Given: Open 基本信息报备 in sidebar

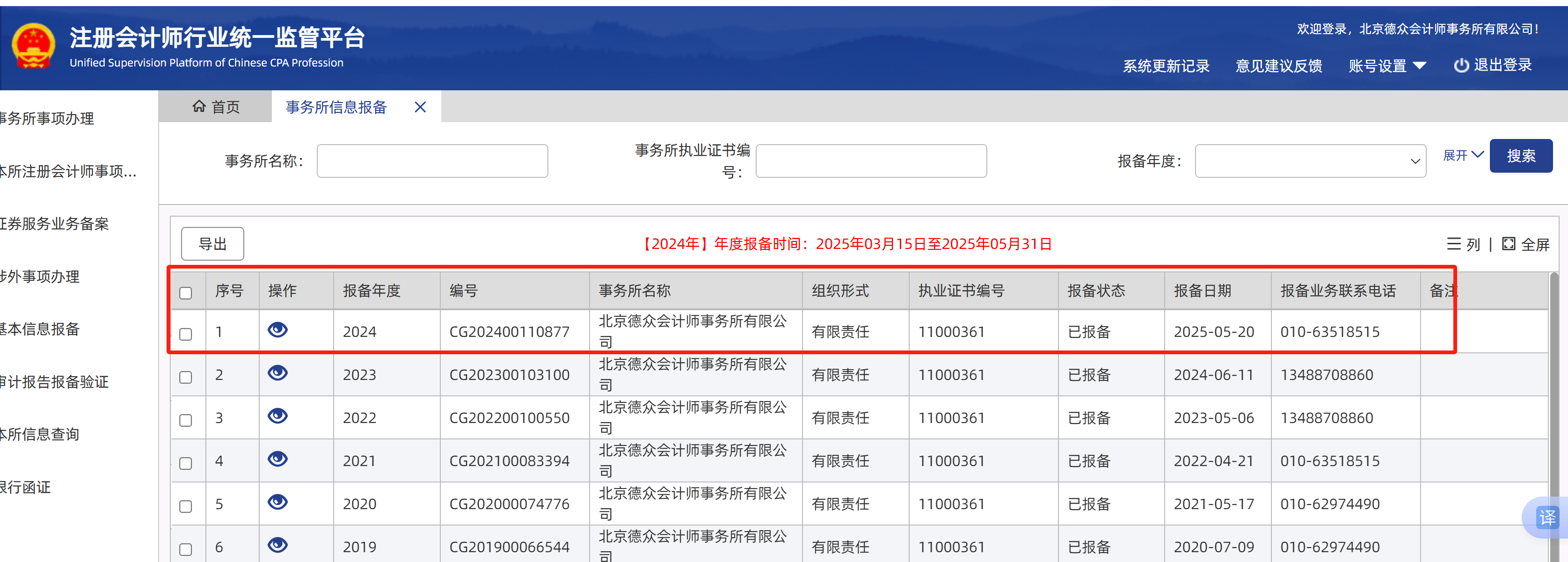Looking at the screenshot, I should pos(40,329).
